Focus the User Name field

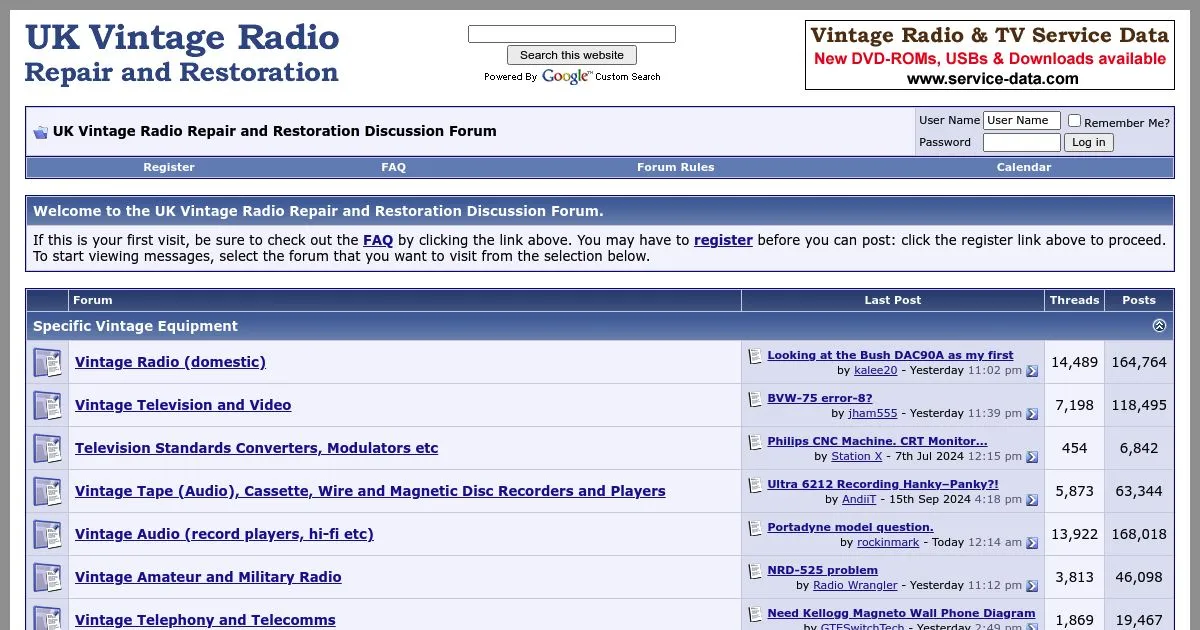1022,121
